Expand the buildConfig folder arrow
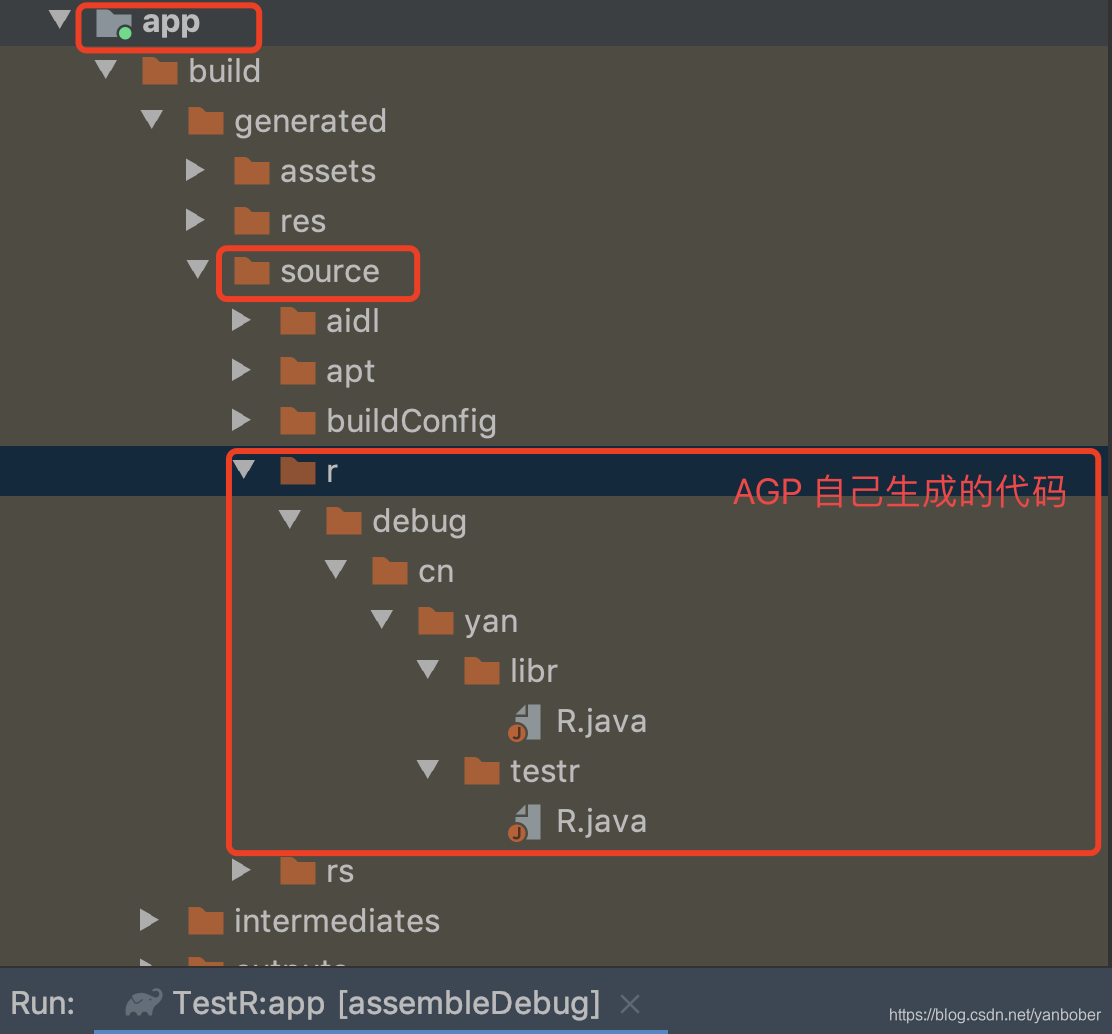1112x1034 pixels. point(241,421)
